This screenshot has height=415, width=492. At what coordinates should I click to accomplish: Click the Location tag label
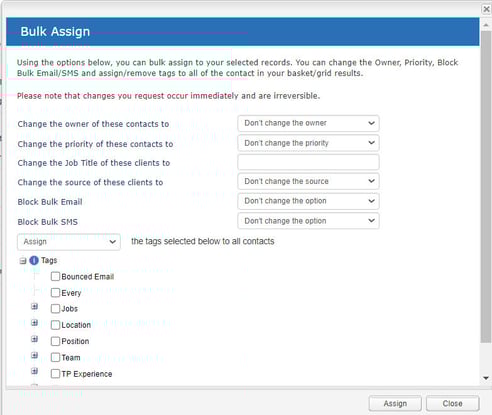pyautogui.click(x=76, y=325)
